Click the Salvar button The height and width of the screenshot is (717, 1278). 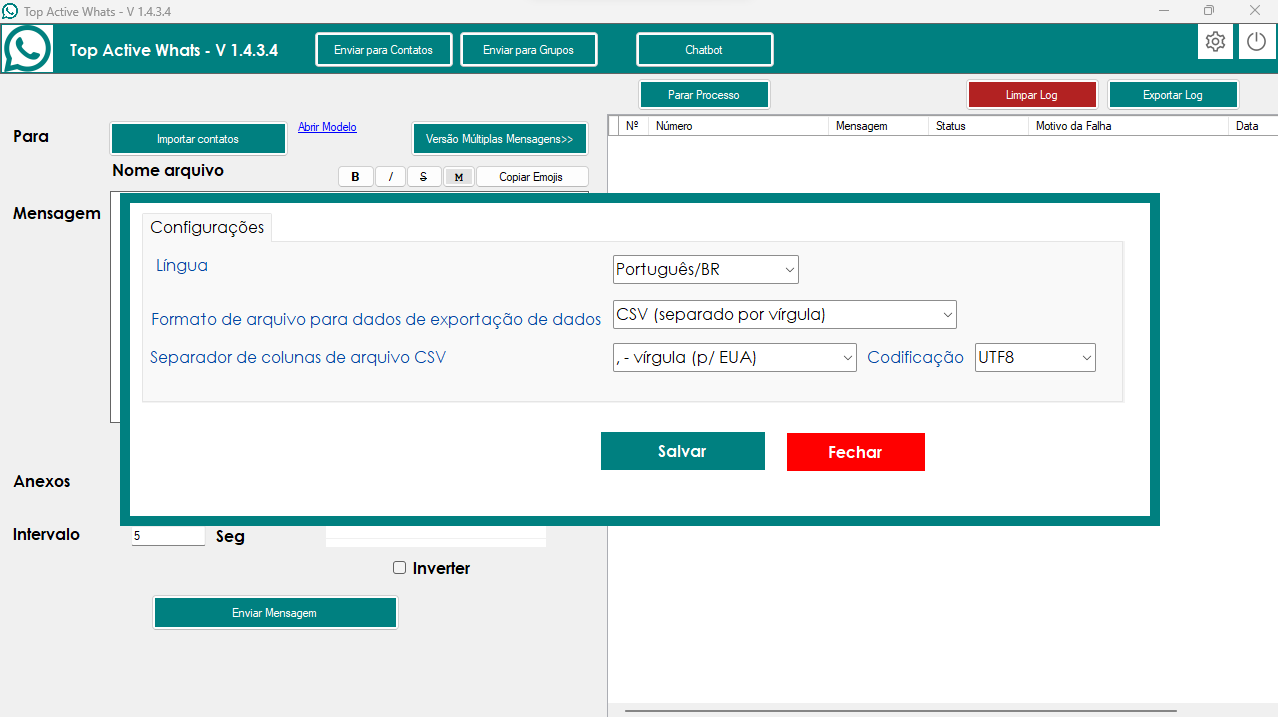click(x=683, y=451)
